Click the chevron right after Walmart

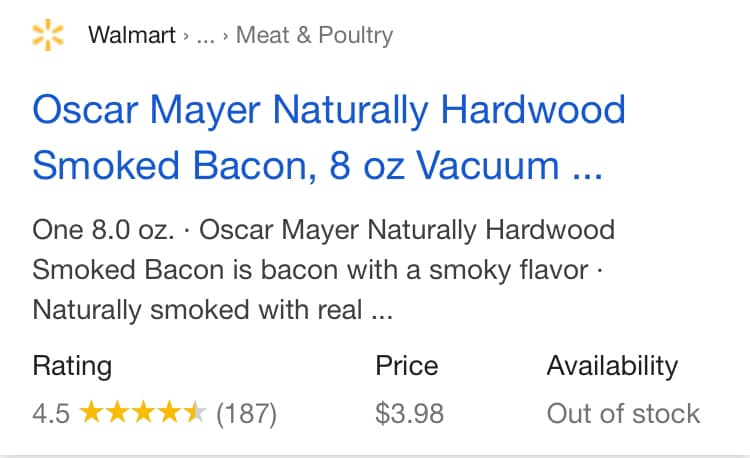point(186,37)
